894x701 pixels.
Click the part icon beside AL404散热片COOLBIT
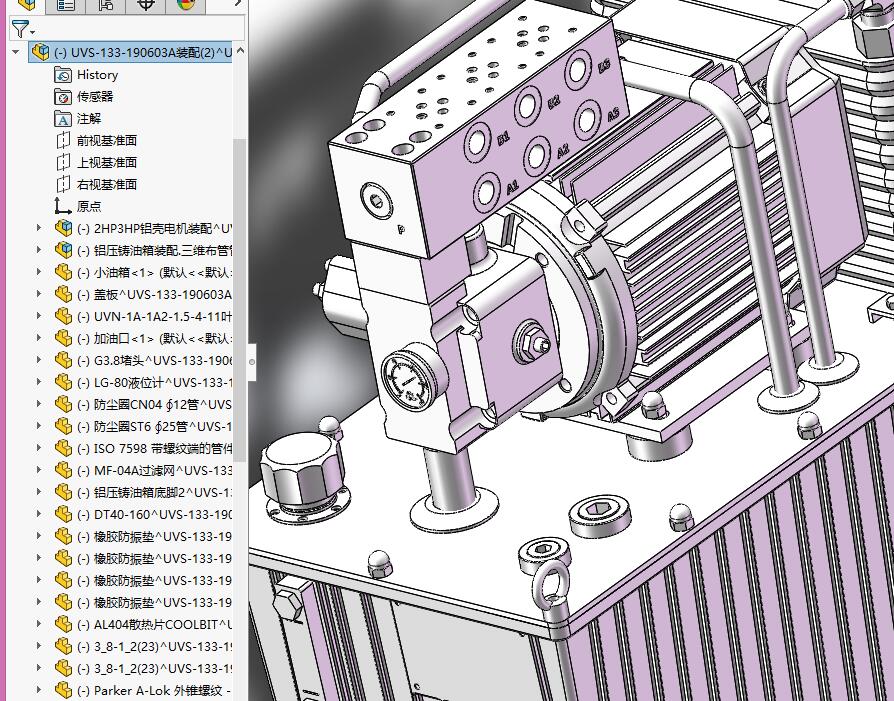click(x=63, y=624)
